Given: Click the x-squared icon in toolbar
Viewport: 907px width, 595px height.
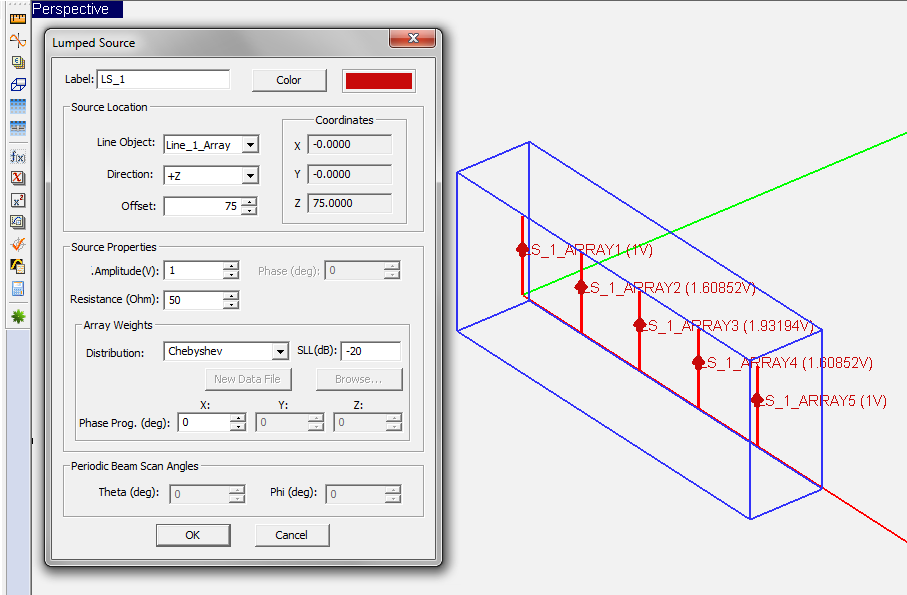Looking at the screenshot, I should [x=17, y=200].
